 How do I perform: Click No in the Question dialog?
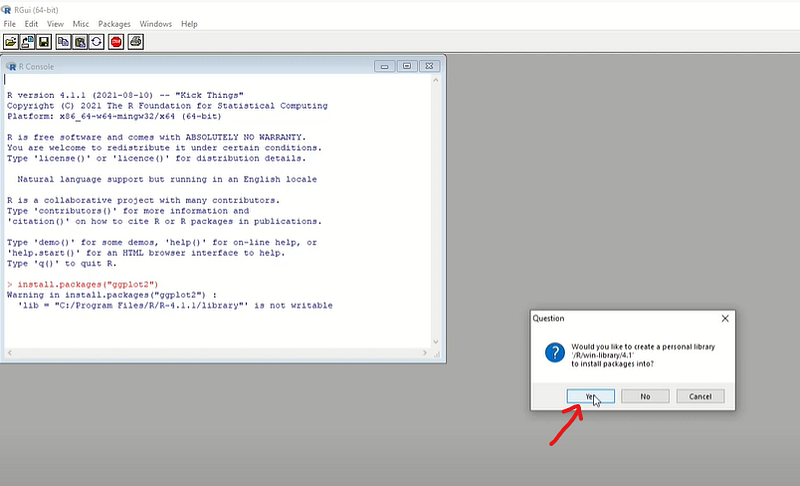pos(645,396)
